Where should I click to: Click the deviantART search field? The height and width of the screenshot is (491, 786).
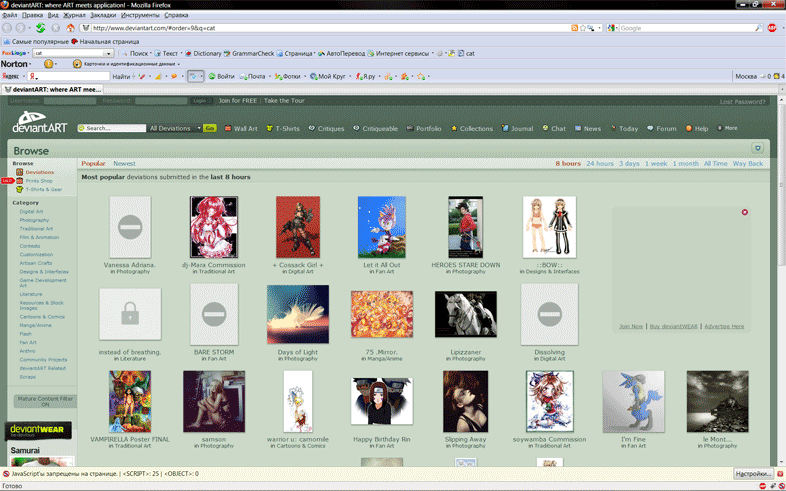(x=114, y=129)
